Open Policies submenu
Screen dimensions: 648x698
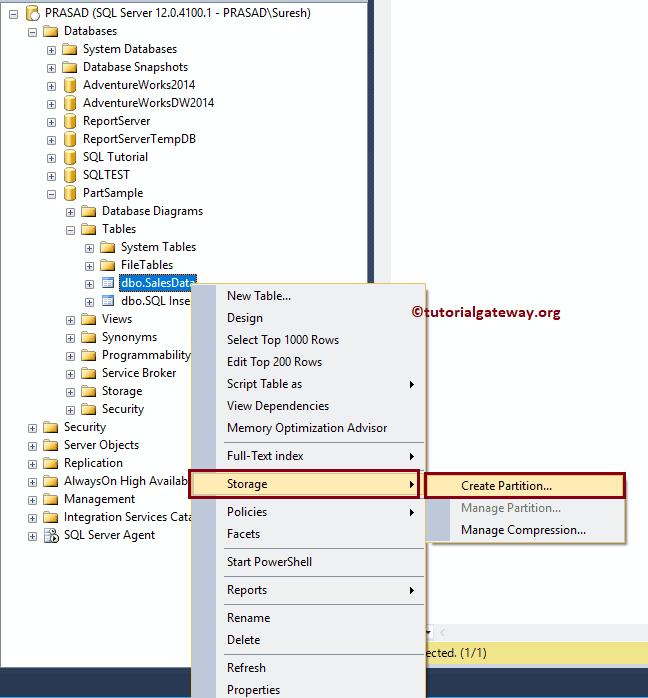coord(309,512)
